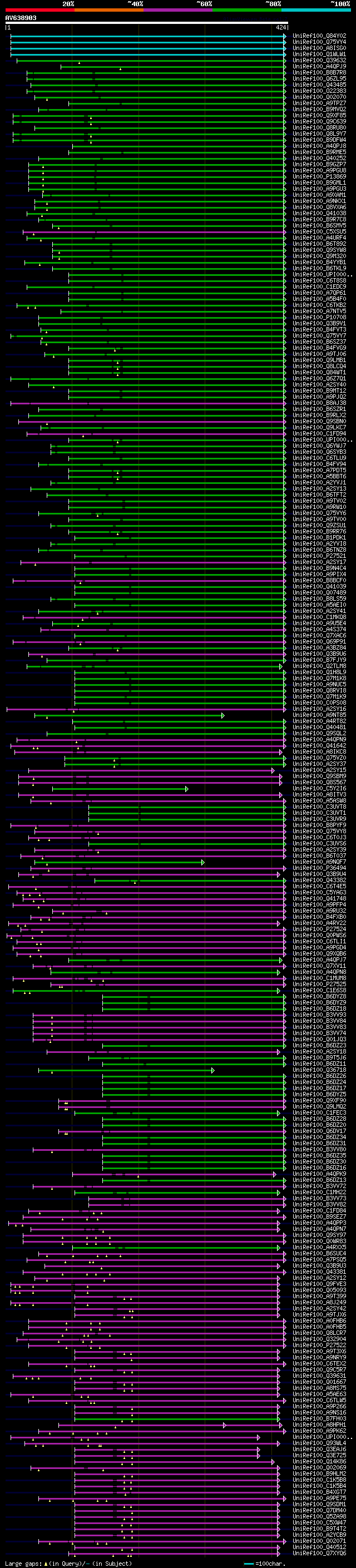Click the red 20% identity legend segment

pos(39,10)
